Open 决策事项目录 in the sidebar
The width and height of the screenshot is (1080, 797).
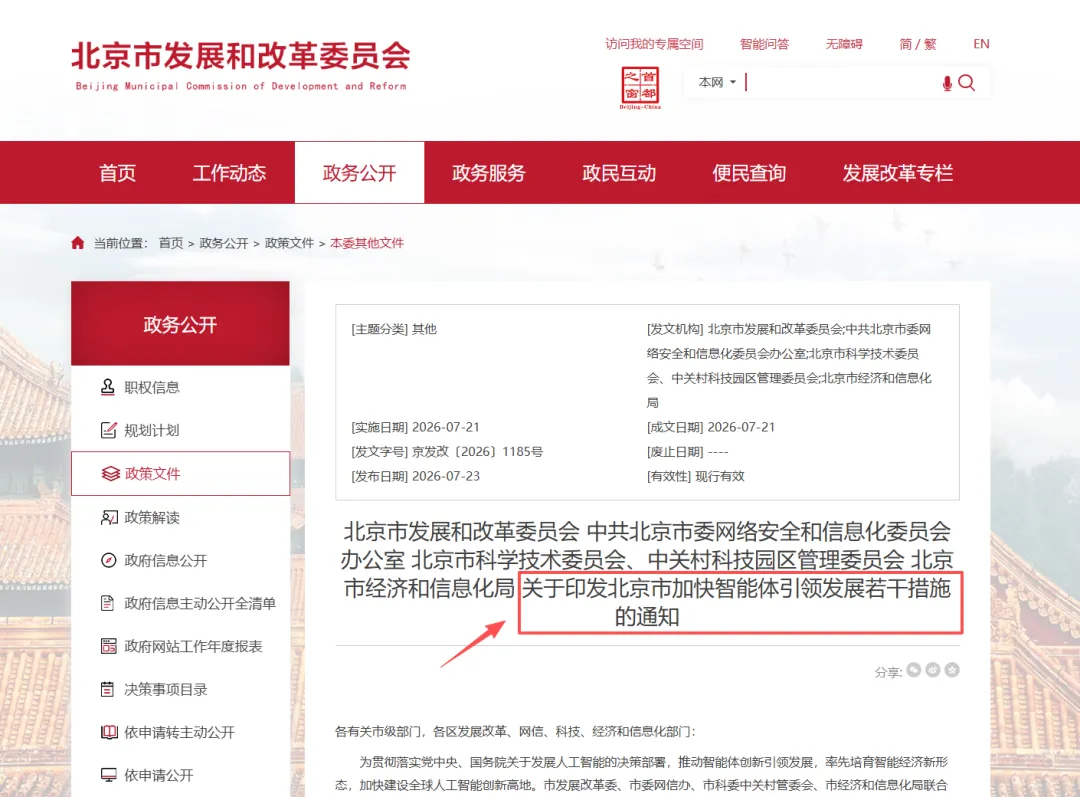click(x=165, y=690)
